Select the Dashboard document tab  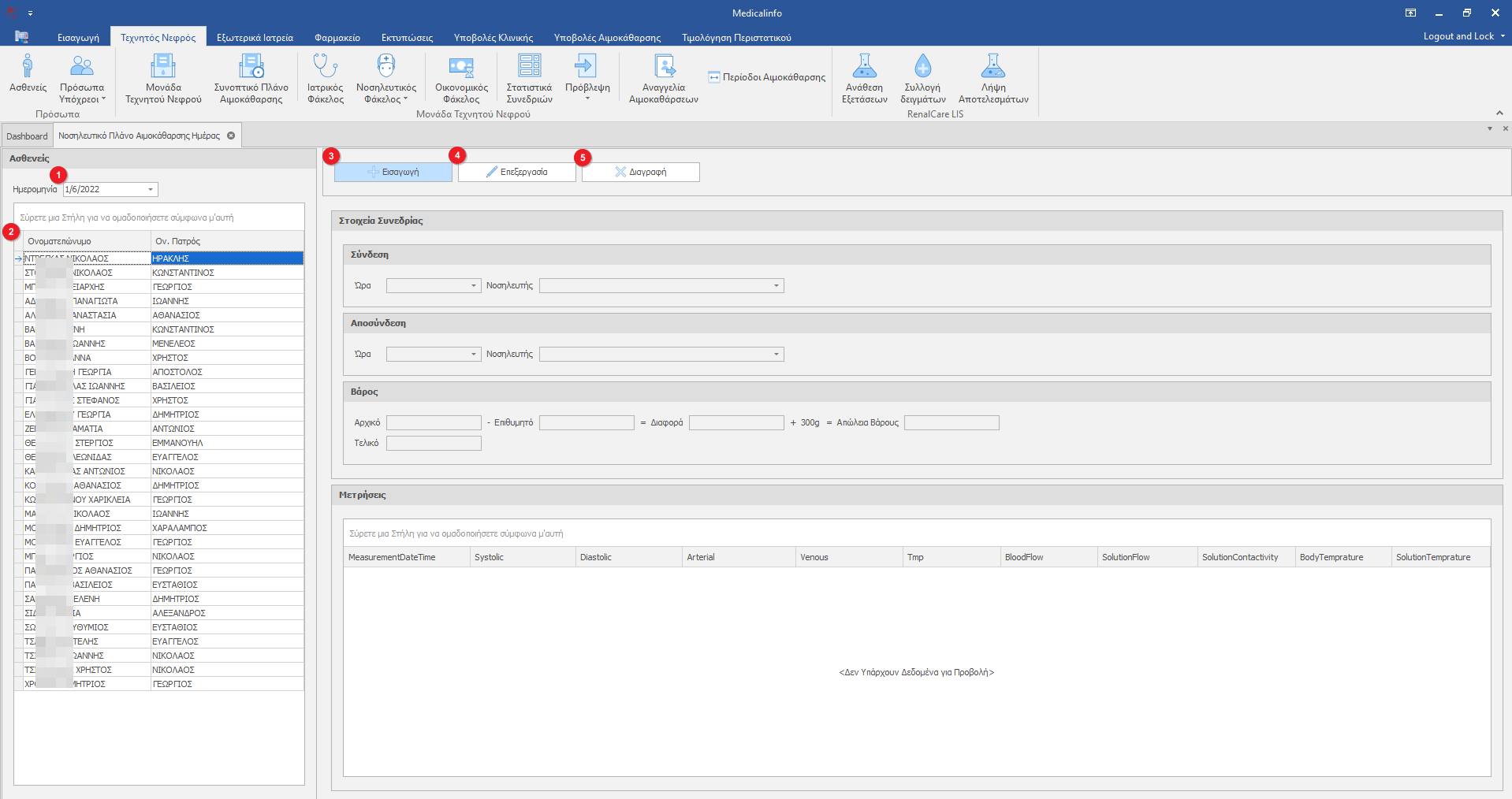pos(27,136)
